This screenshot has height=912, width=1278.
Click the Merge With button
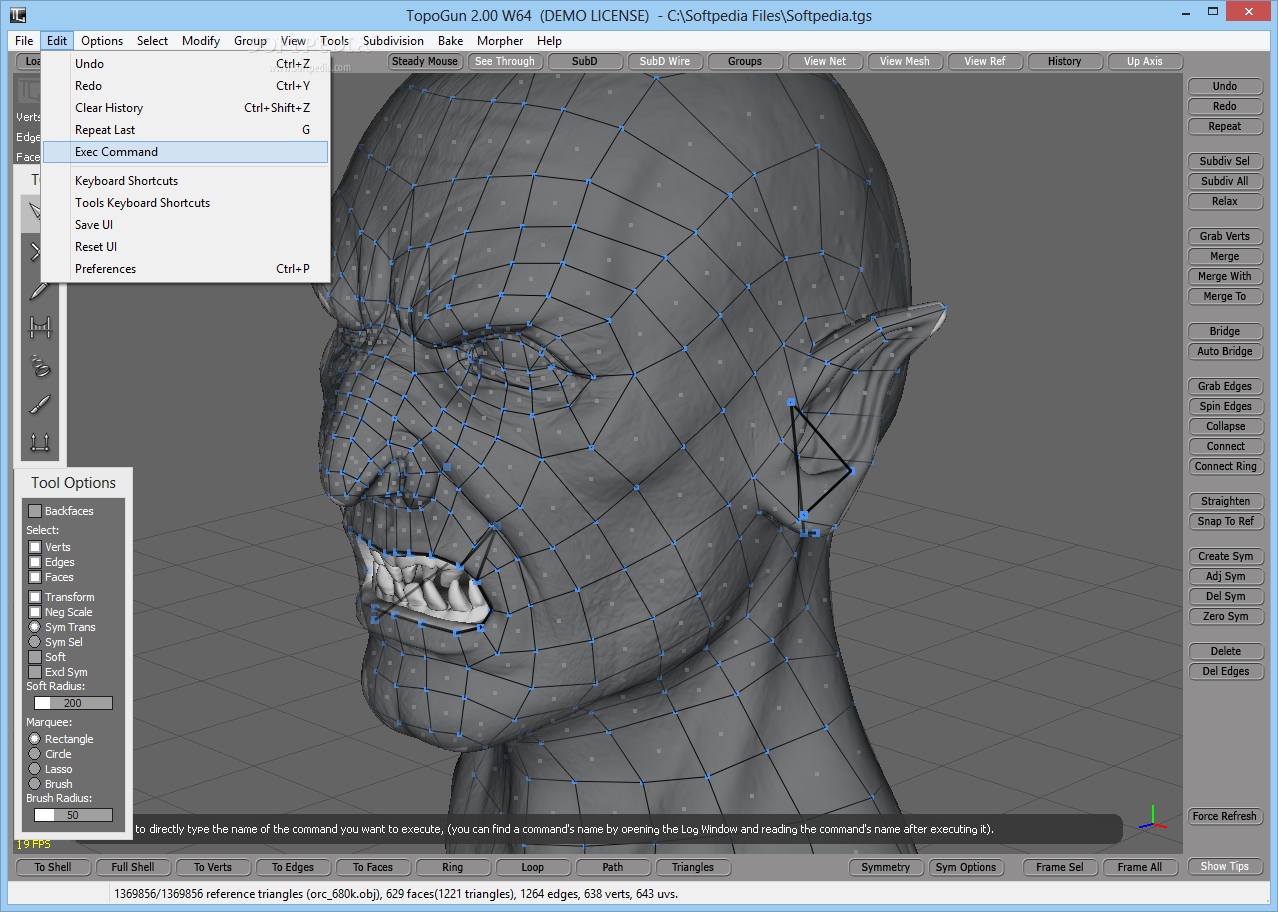coord(1225,276)
